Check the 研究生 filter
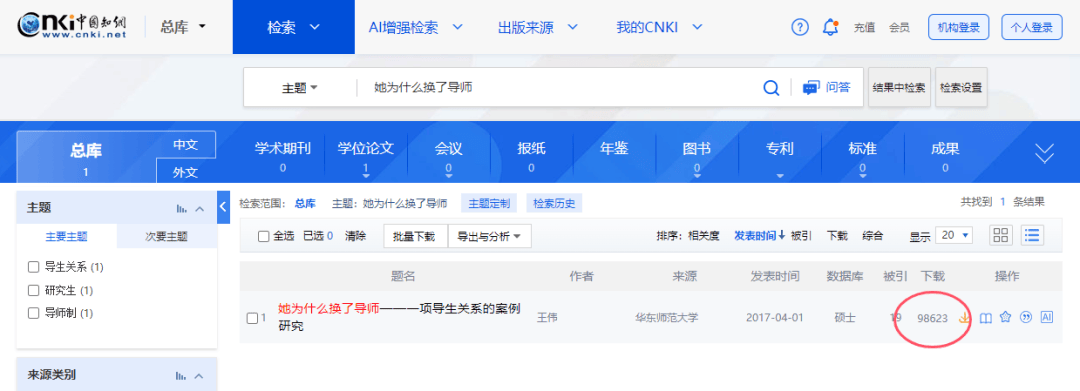Image resolution: width=1080 pixels, height=391 pixels. pyautogui.click(x=33, y=290)
